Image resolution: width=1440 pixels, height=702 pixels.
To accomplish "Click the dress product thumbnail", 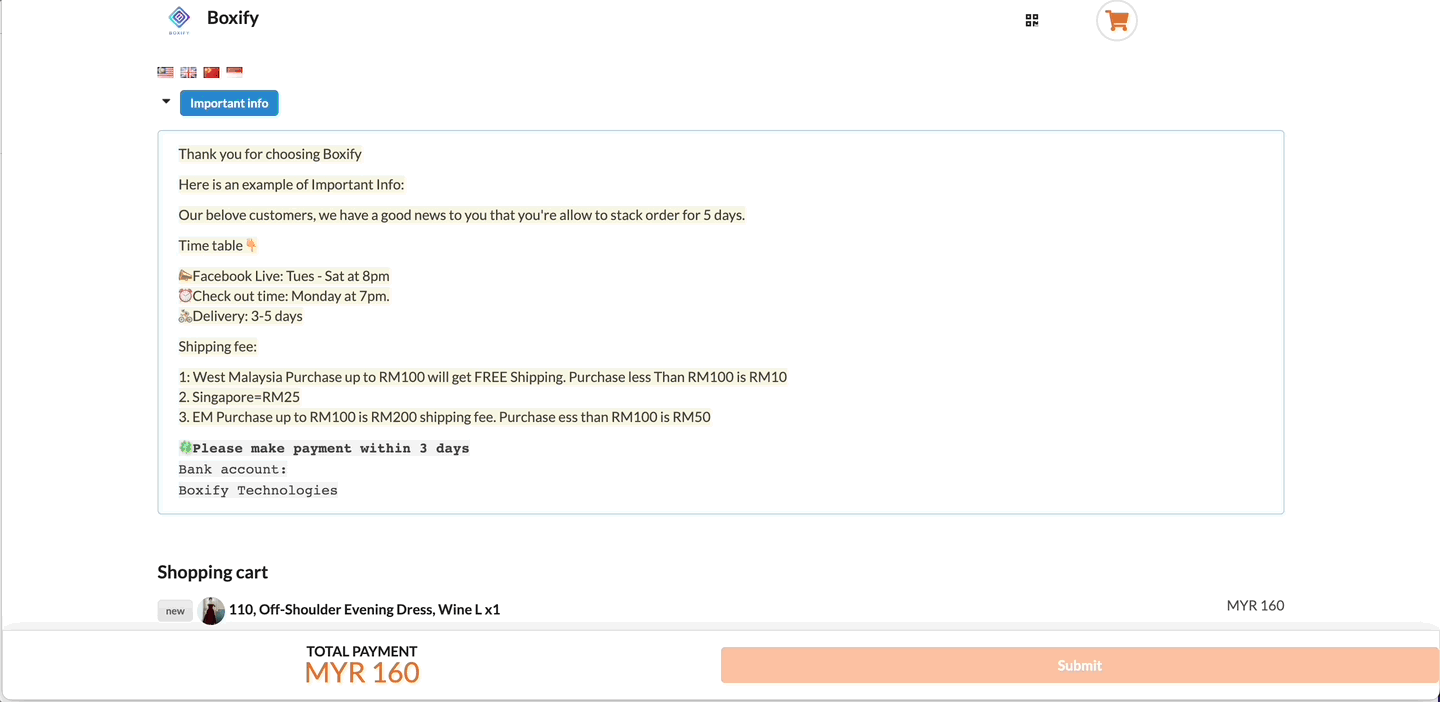I will (x=212, y=610).
